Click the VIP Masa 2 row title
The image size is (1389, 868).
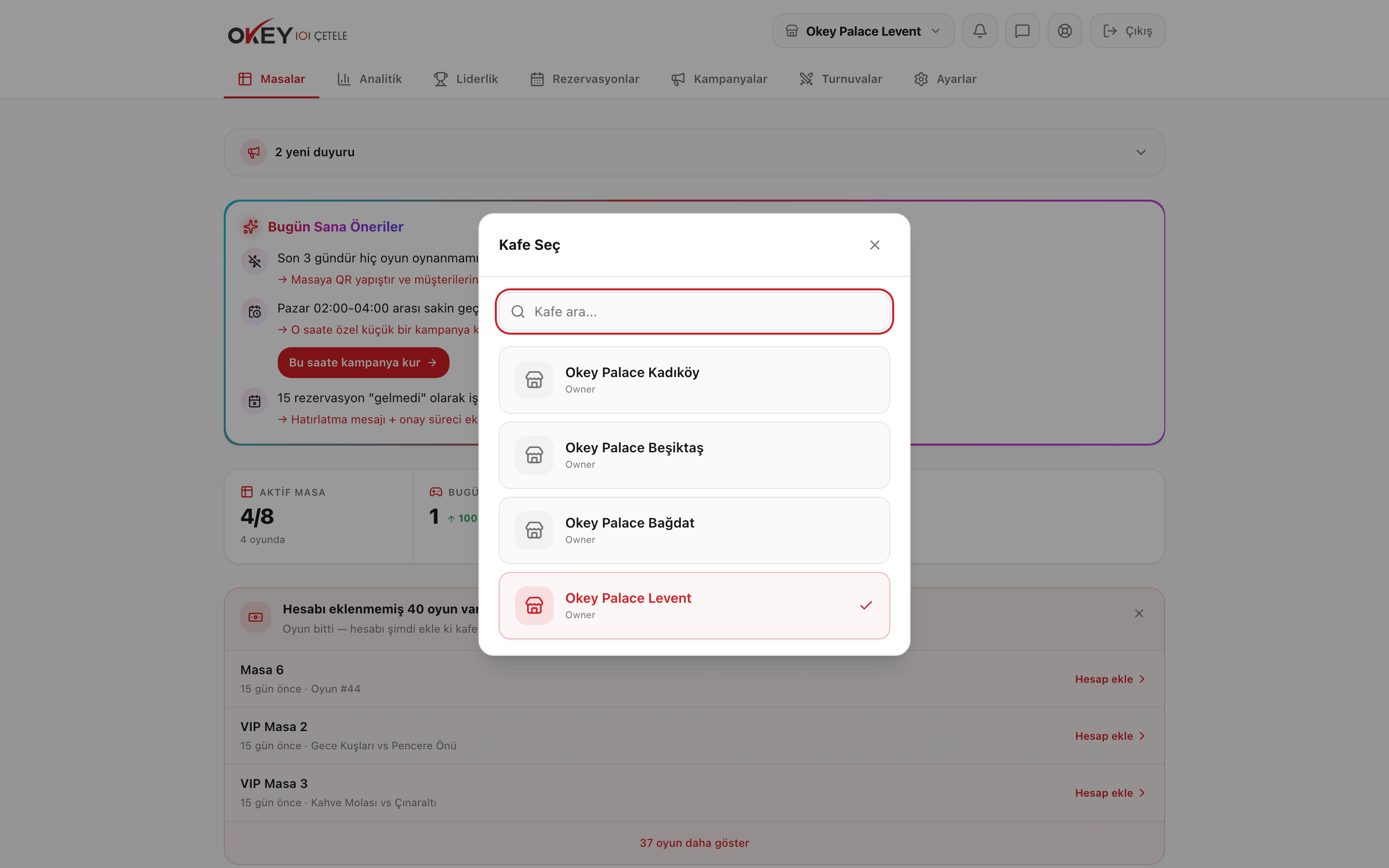pyautogui.click(x=274, y=727)
